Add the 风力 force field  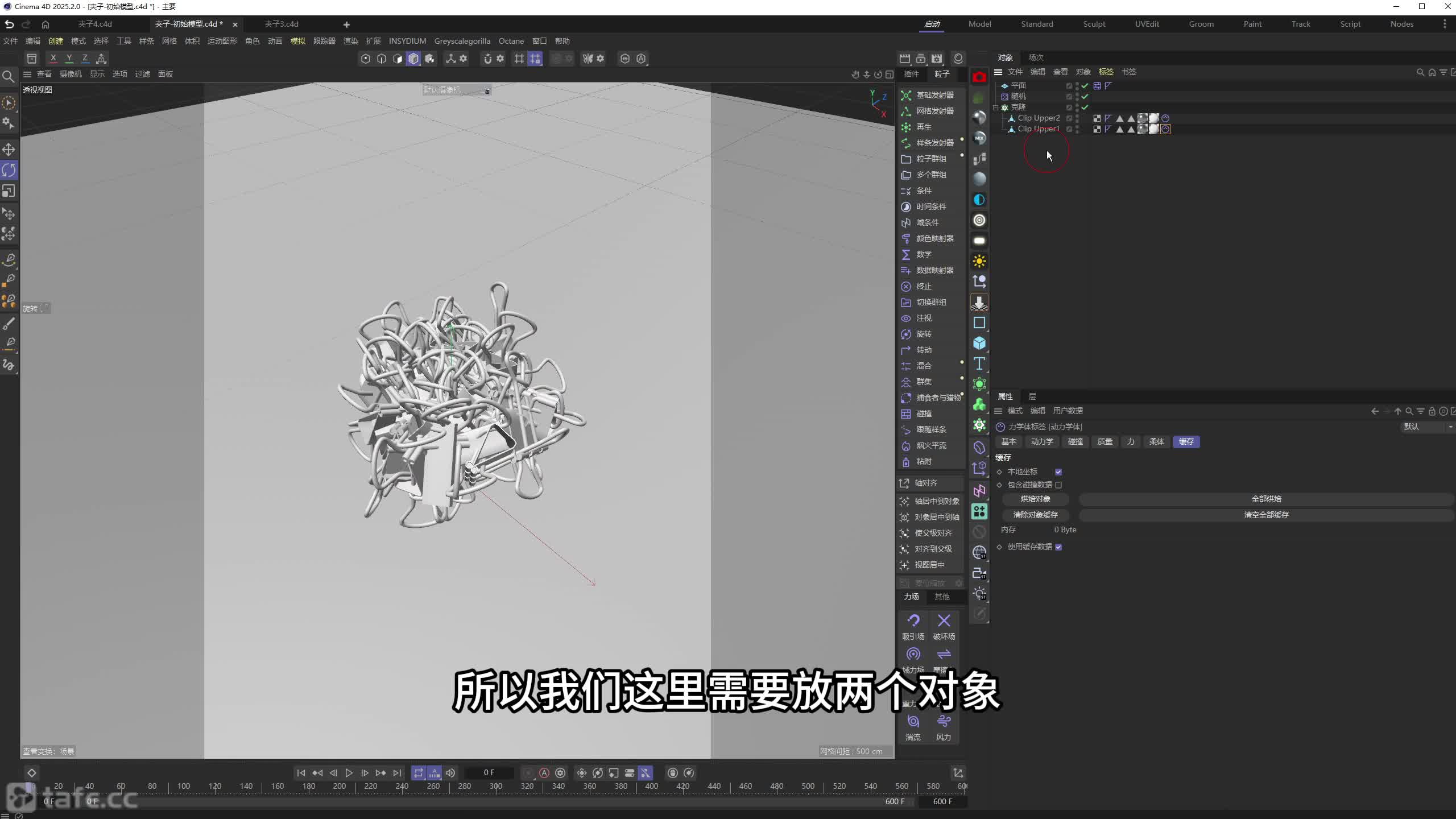[944, 727]
